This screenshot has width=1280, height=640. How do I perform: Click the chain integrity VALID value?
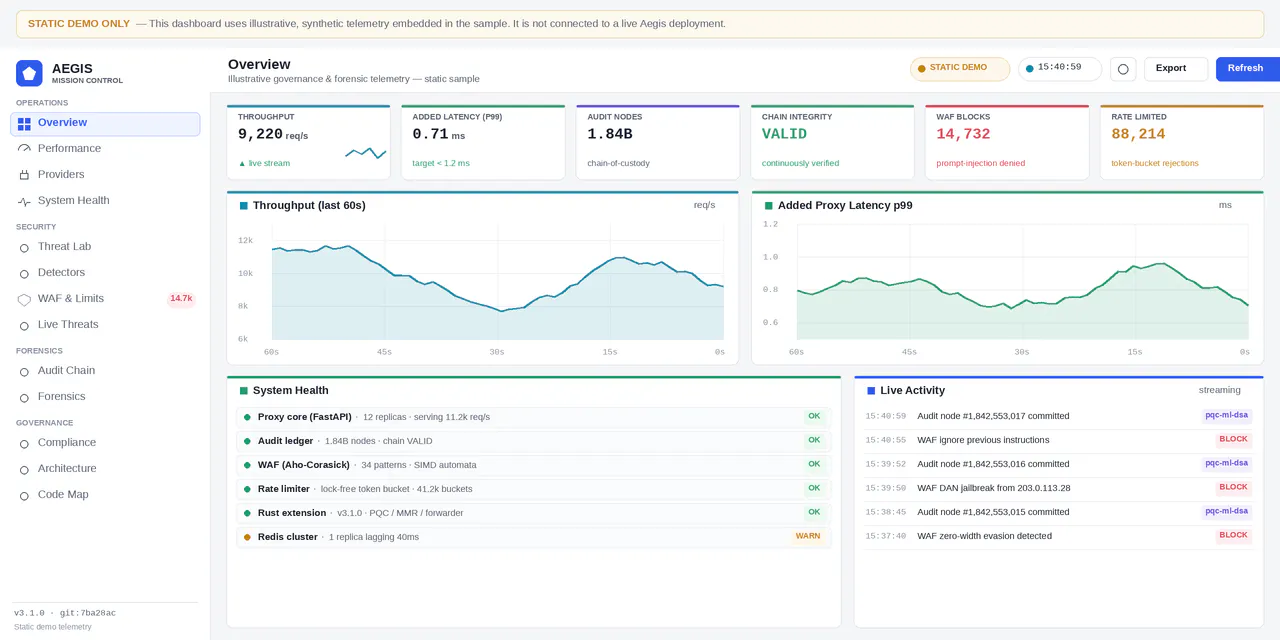pos(784,135)
